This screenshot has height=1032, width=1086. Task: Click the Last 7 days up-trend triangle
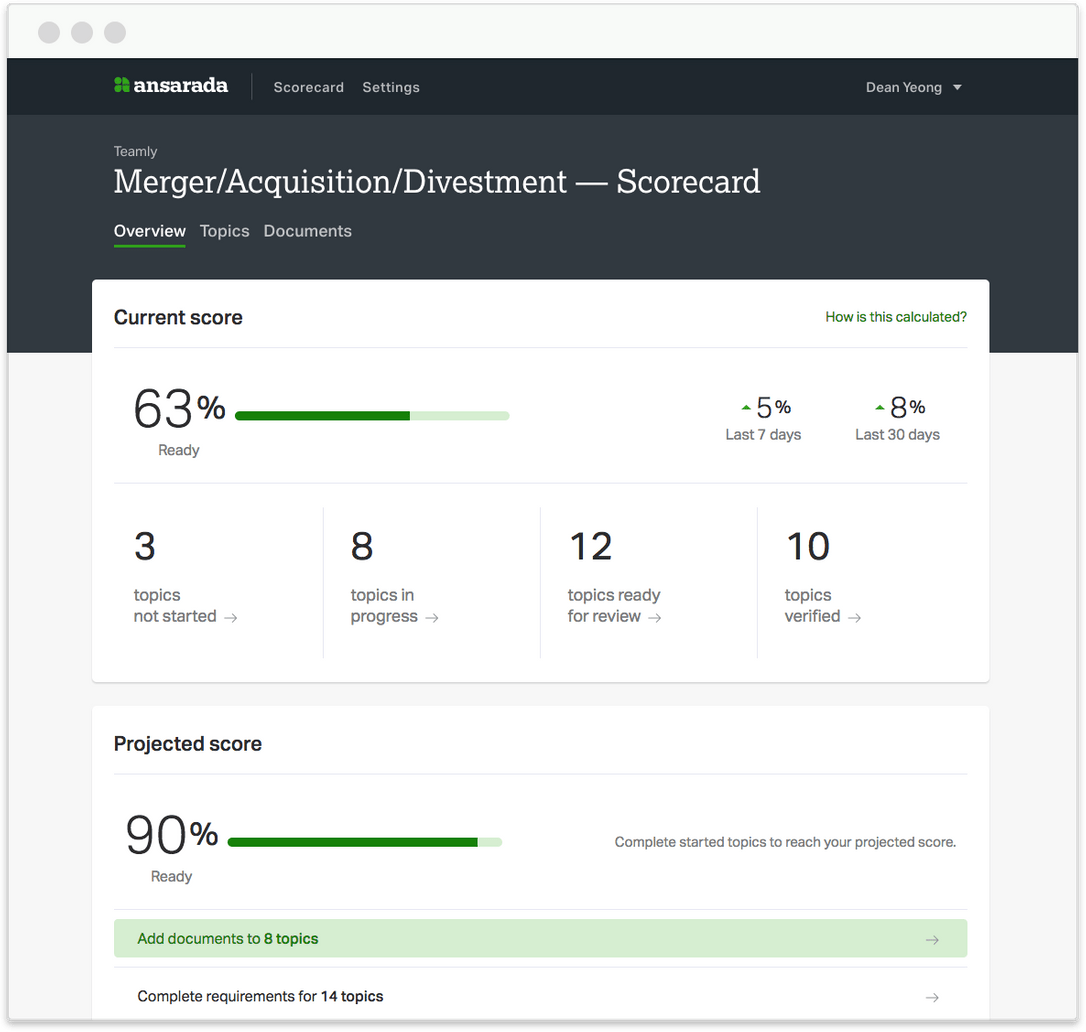click(746, 408)
